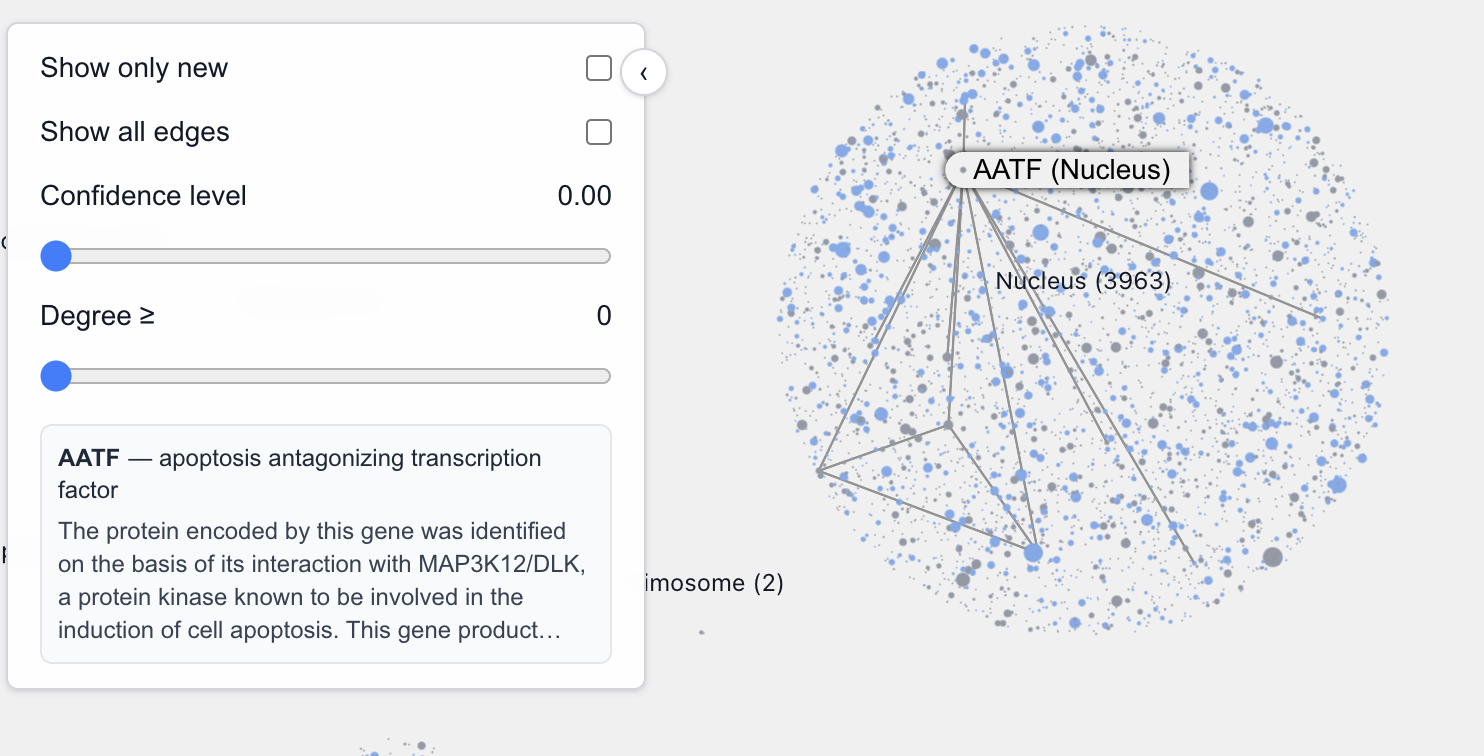Check the Show all edges box
The image size is (1484, 756).
(599, 132)
